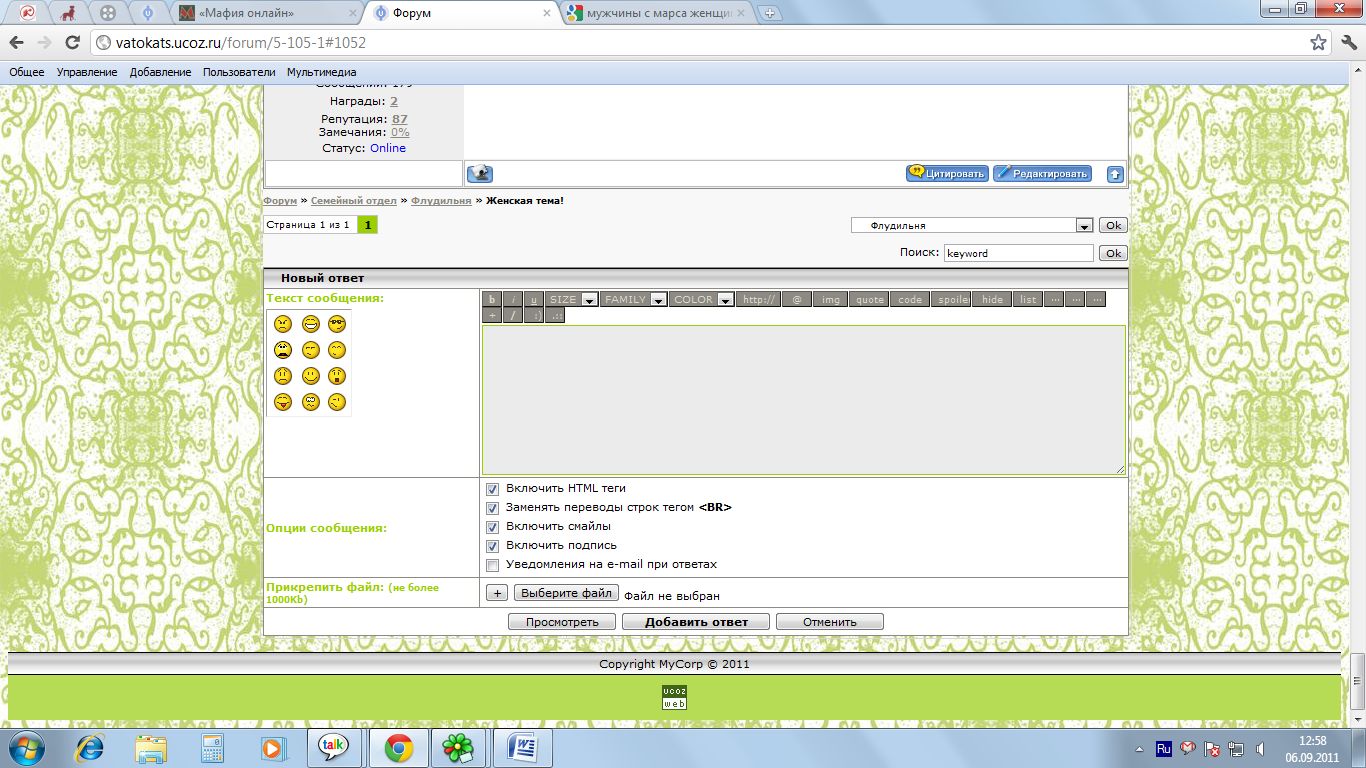Open the Мультимедиа menu
1366x768 pixels.
click(x=322, y=72)
